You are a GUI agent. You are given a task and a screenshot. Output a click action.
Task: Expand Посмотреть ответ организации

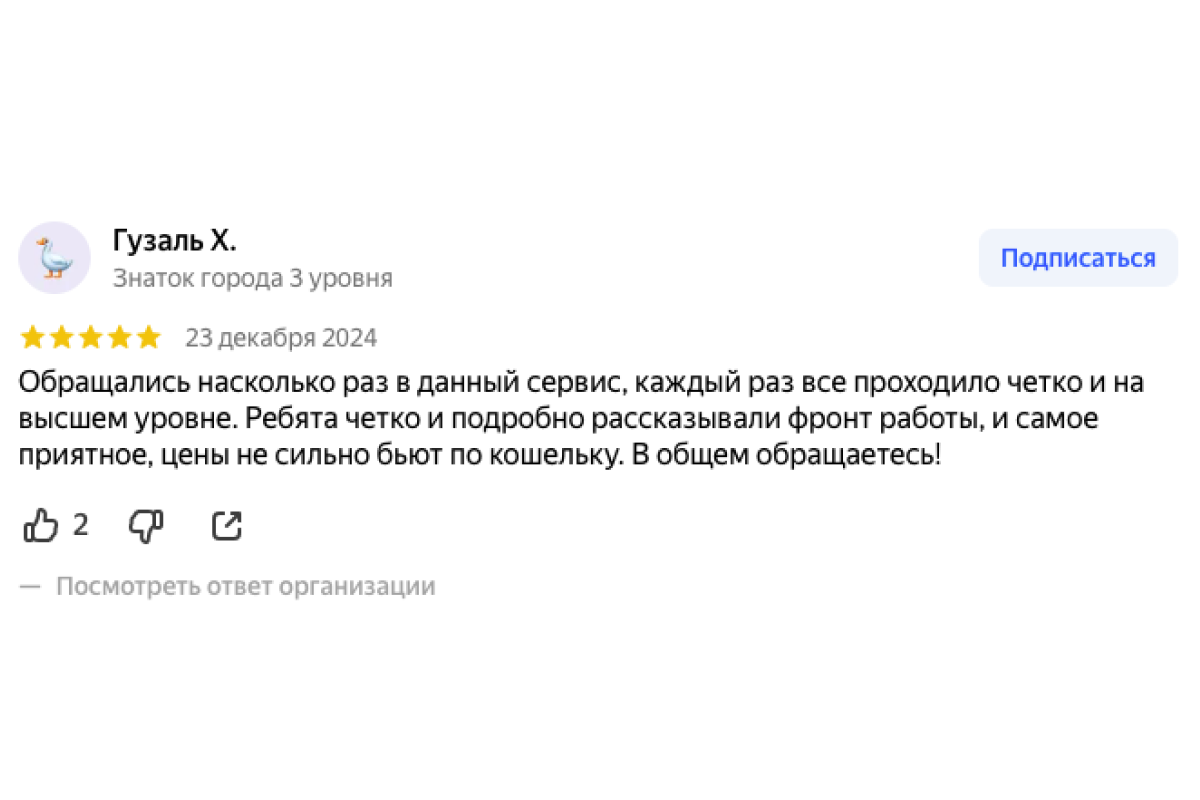coord(245,586)
